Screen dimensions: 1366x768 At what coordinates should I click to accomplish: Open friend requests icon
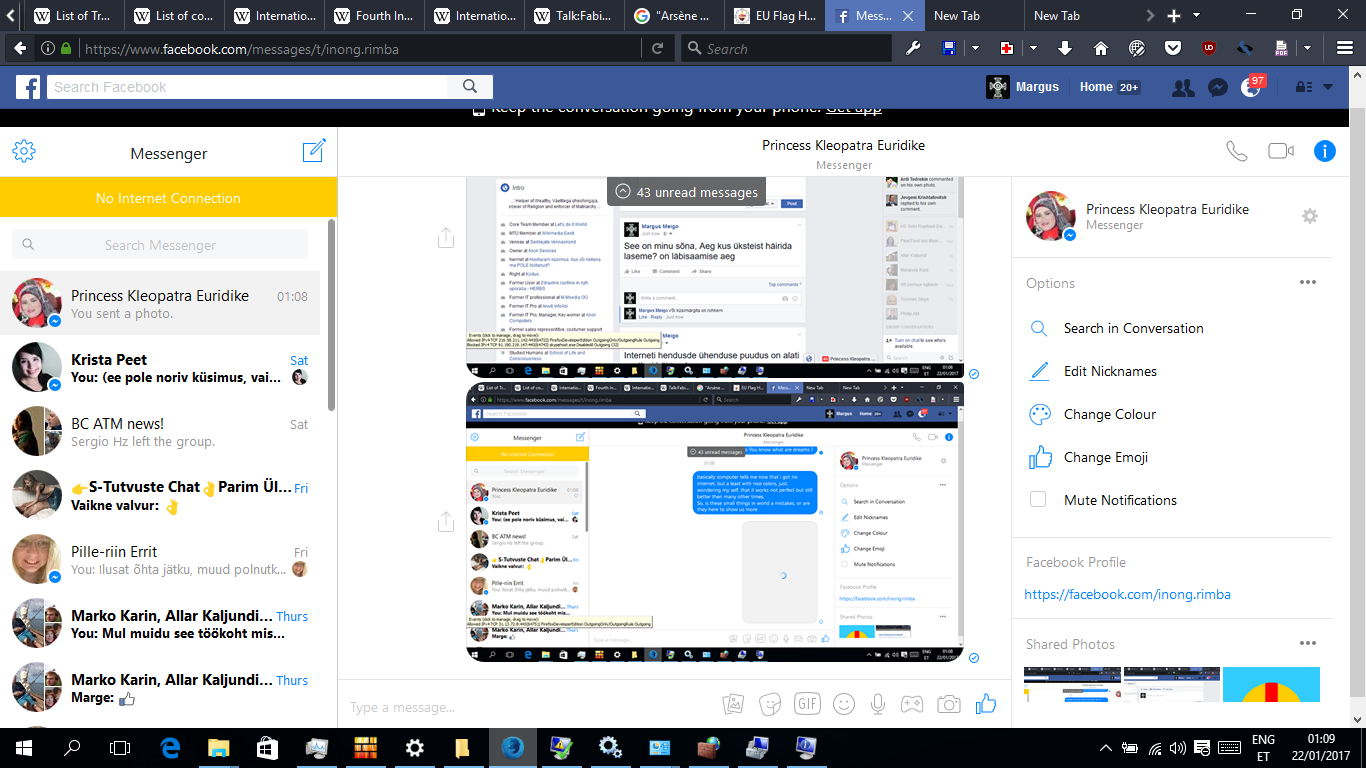pyautogui.click(x=1183, y=87)
